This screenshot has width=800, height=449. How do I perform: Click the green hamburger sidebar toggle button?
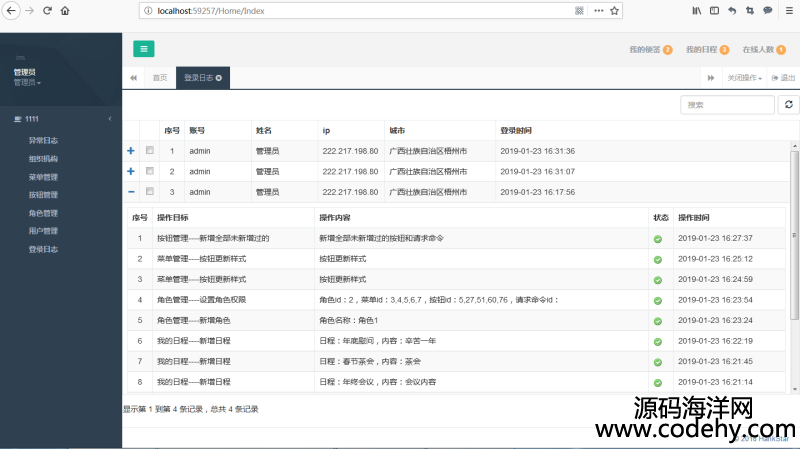pyautogui.click(x=144, y=48)
